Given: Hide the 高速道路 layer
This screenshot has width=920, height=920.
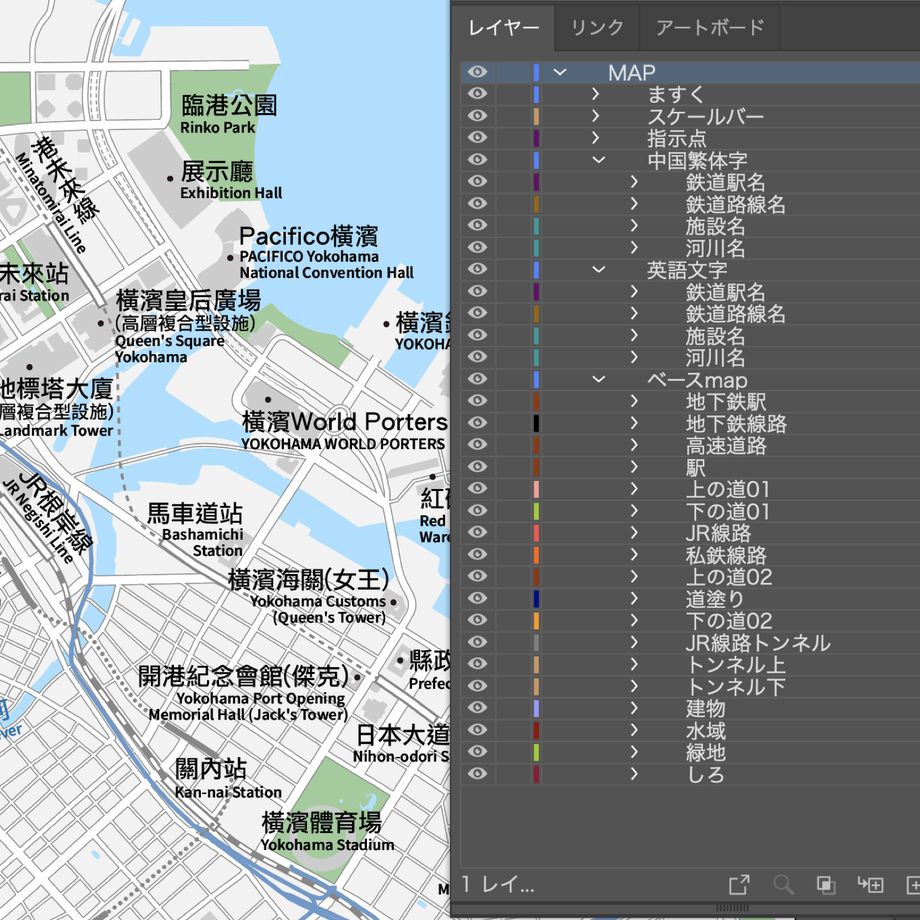Looking at the screenshot, I should tap(478, 445).
